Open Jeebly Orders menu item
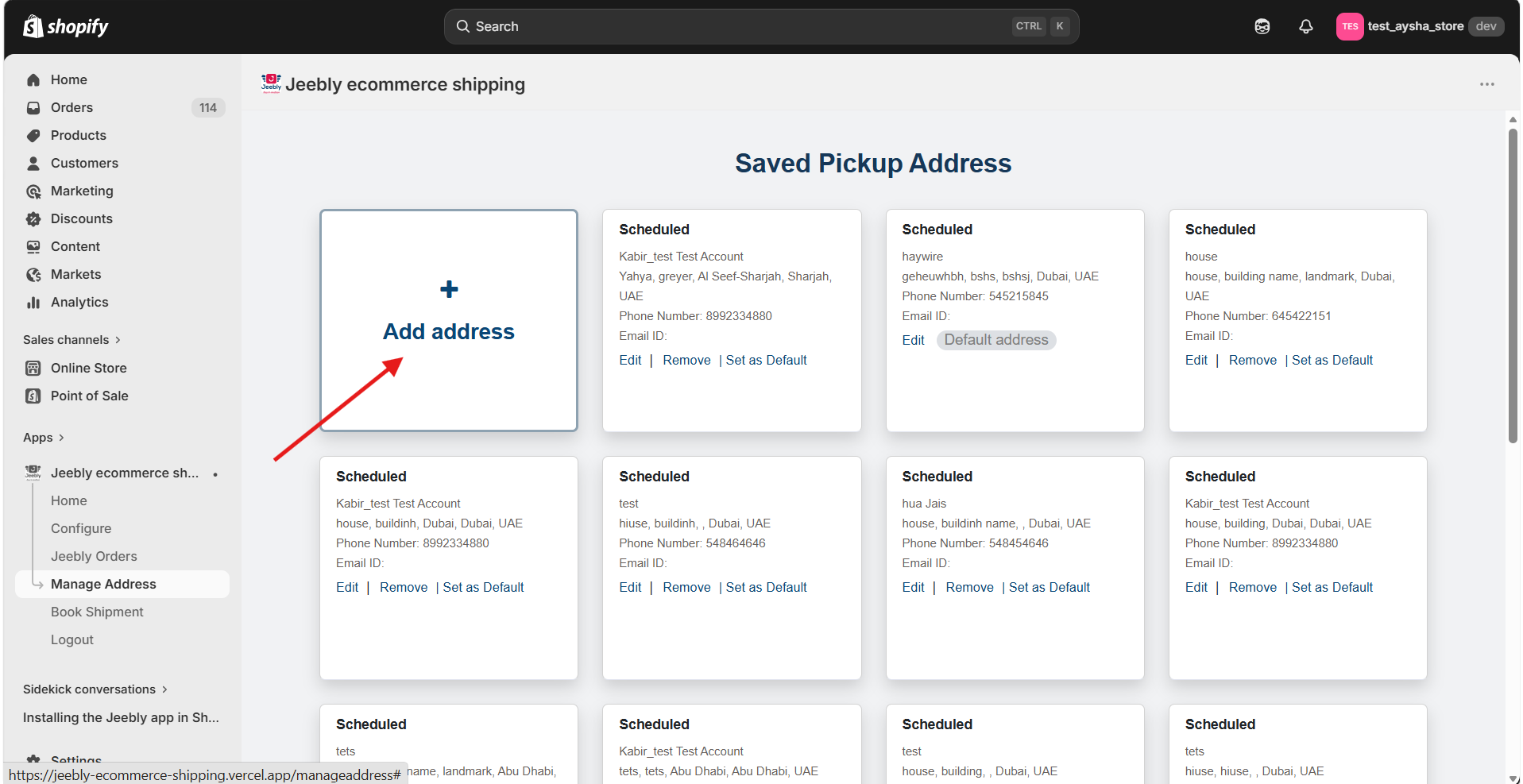The height and width of the screenshot is (784, 1523). coord(94,556)
